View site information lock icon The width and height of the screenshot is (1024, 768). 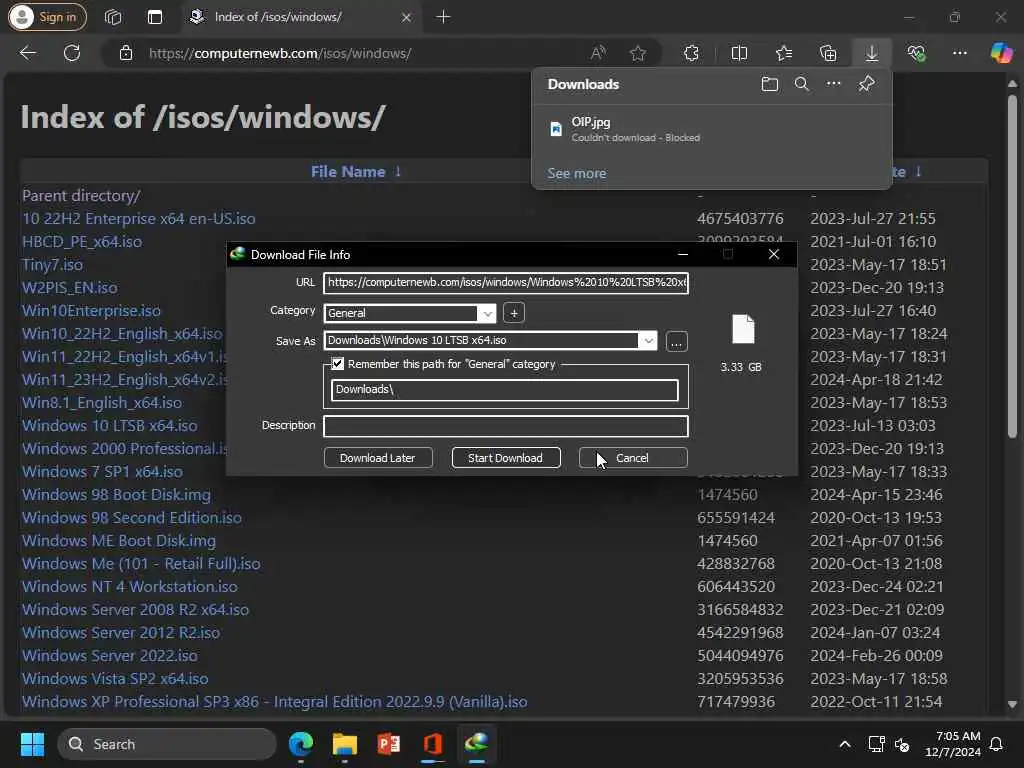point(126,53)
